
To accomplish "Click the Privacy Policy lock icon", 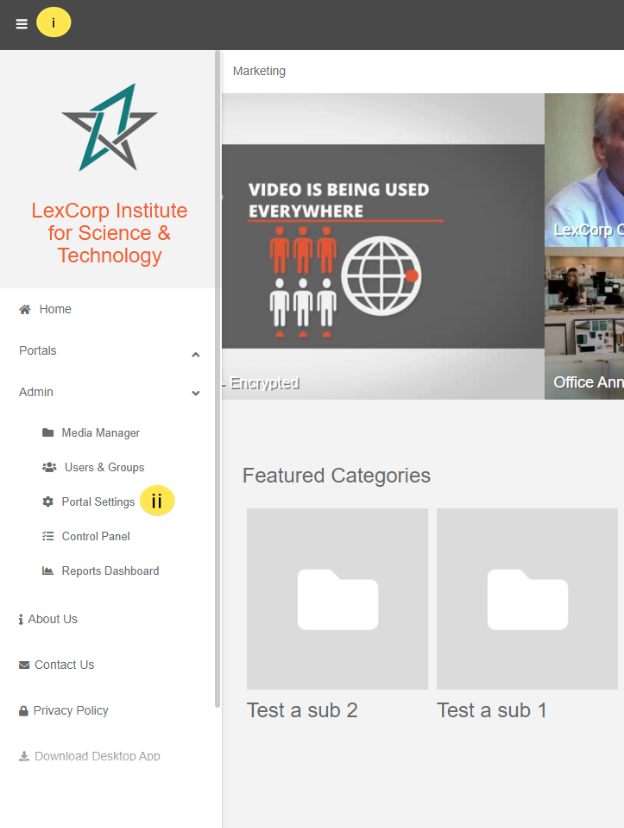I will pyautogui.click(x=23, y=711).
